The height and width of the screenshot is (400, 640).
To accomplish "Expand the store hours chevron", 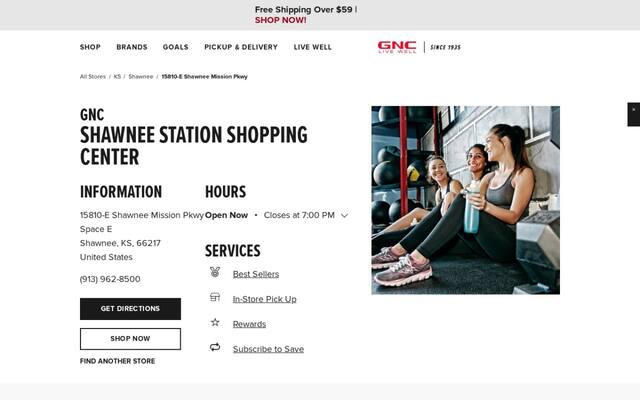I will 344,216.
